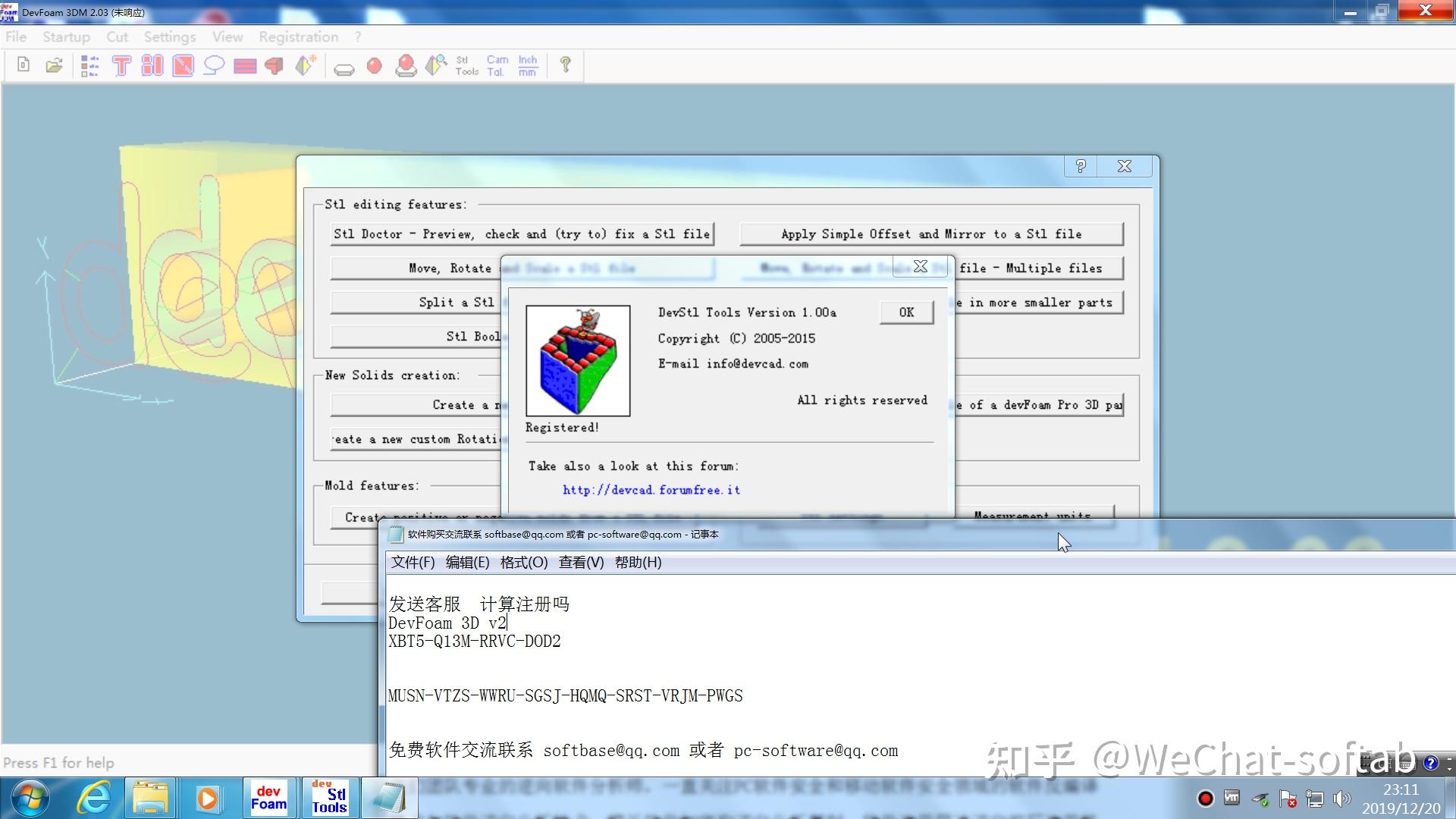This screenshot has height=819, width=1456.
Task: Select the Text tool on the toolbar
Action: 121,66
